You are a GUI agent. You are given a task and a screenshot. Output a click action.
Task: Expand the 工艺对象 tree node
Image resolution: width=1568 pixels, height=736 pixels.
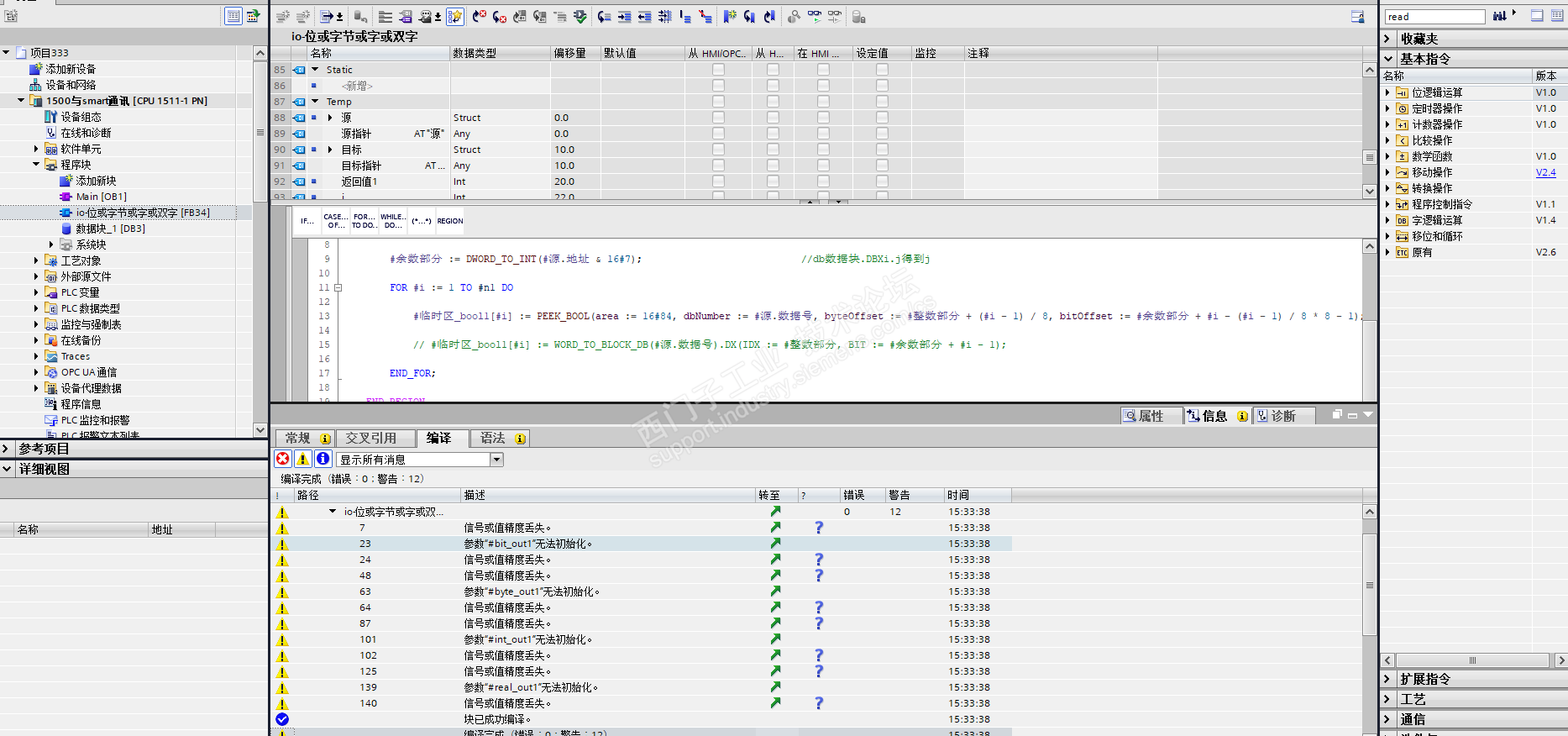pos(36,260)
